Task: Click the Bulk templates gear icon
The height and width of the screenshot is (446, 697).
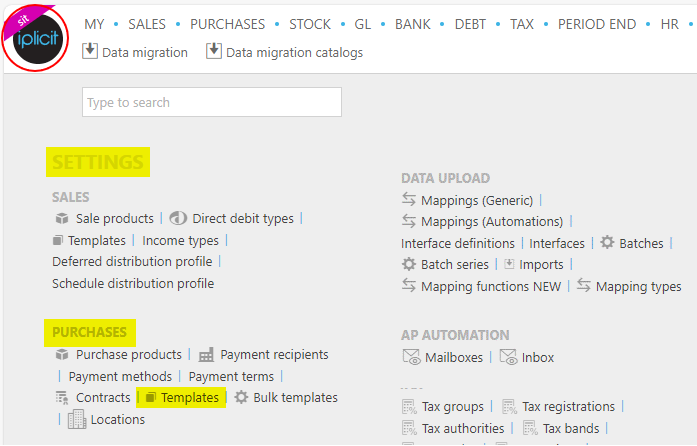Action: [x=241, y=397]
